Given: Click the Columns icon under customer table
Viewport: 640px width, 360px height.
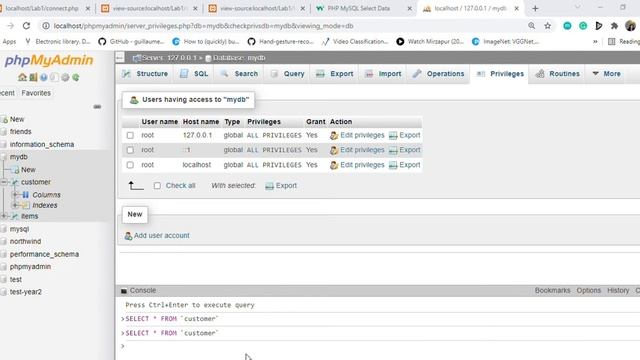Looking at the screenshot, I should (x=25, y=195).
